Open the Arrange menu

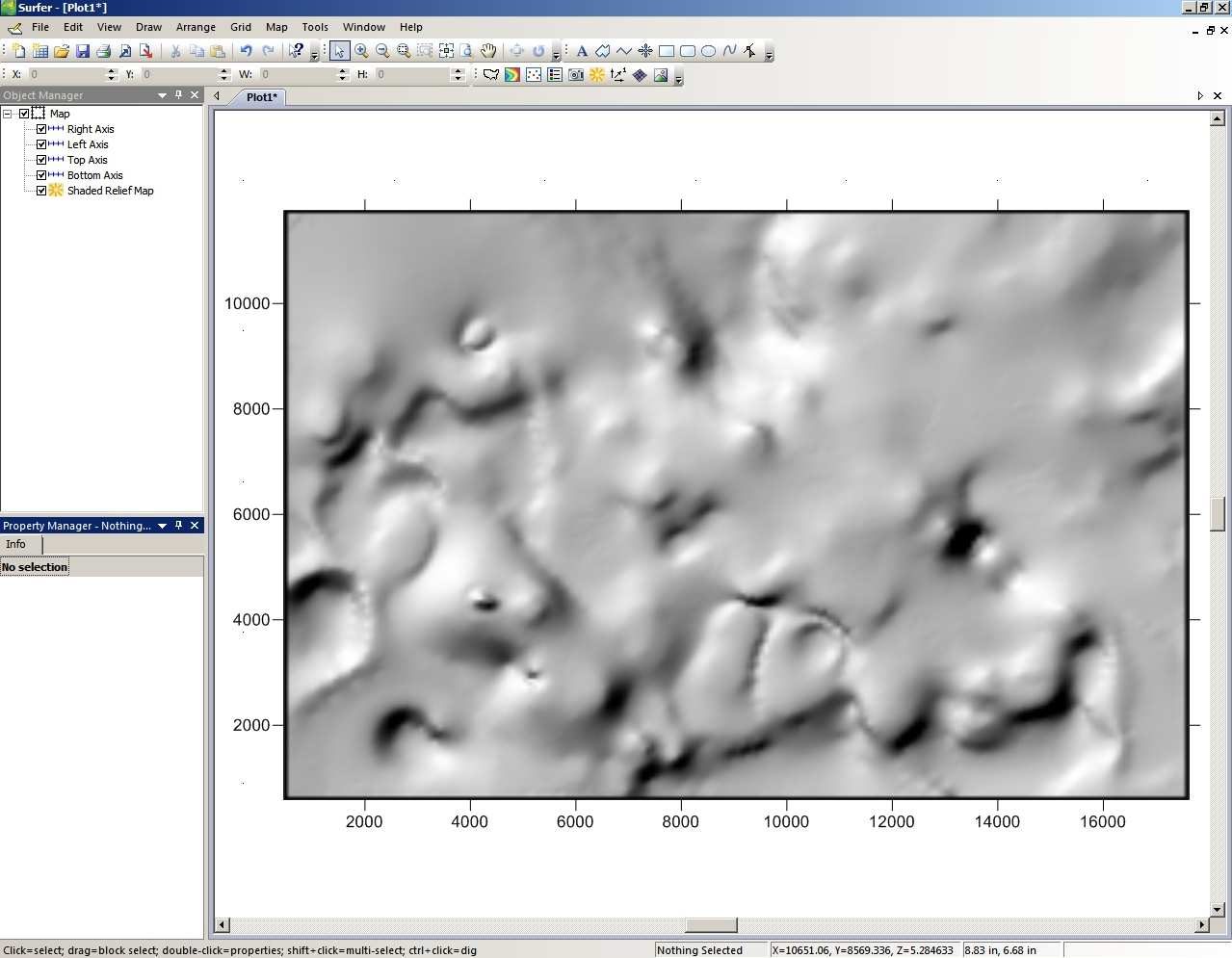(196, 27)
